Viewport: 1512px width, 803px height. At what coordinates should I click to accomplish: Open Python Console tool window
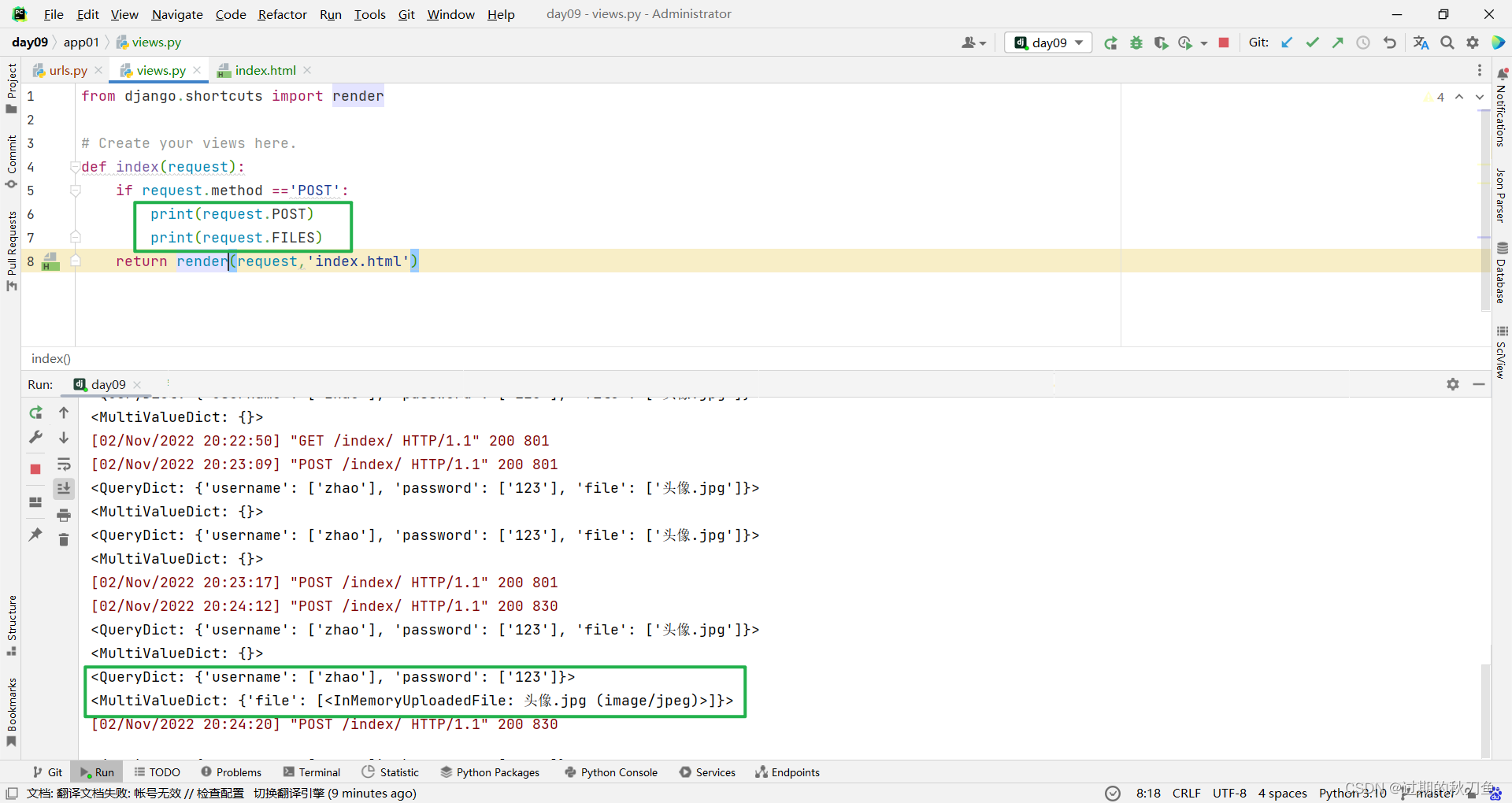pos(611,772)
